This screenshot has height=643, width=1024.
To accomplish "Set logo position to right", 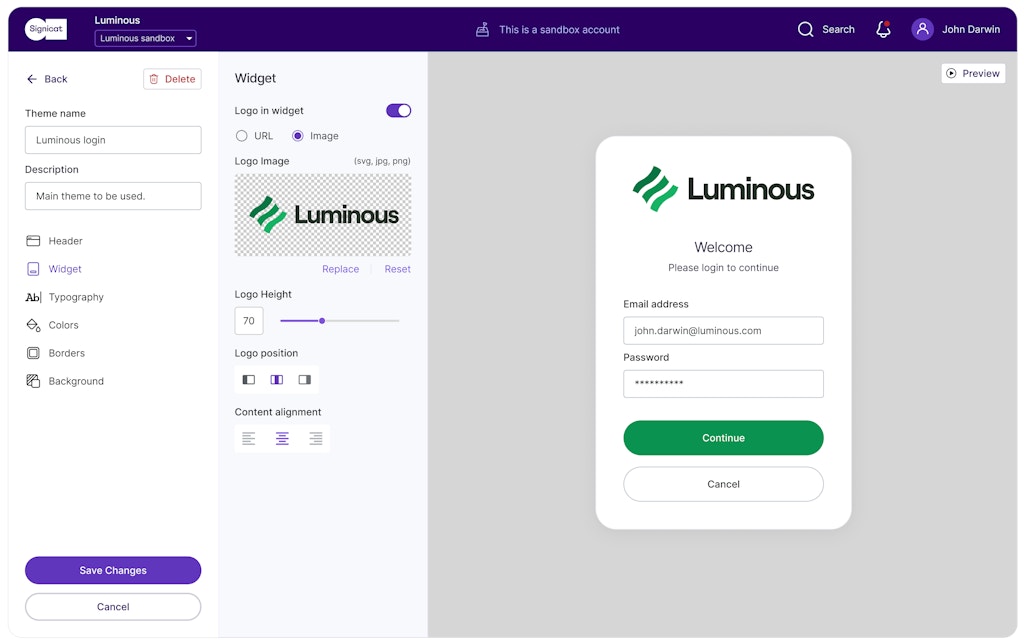I will click(305, 380).
